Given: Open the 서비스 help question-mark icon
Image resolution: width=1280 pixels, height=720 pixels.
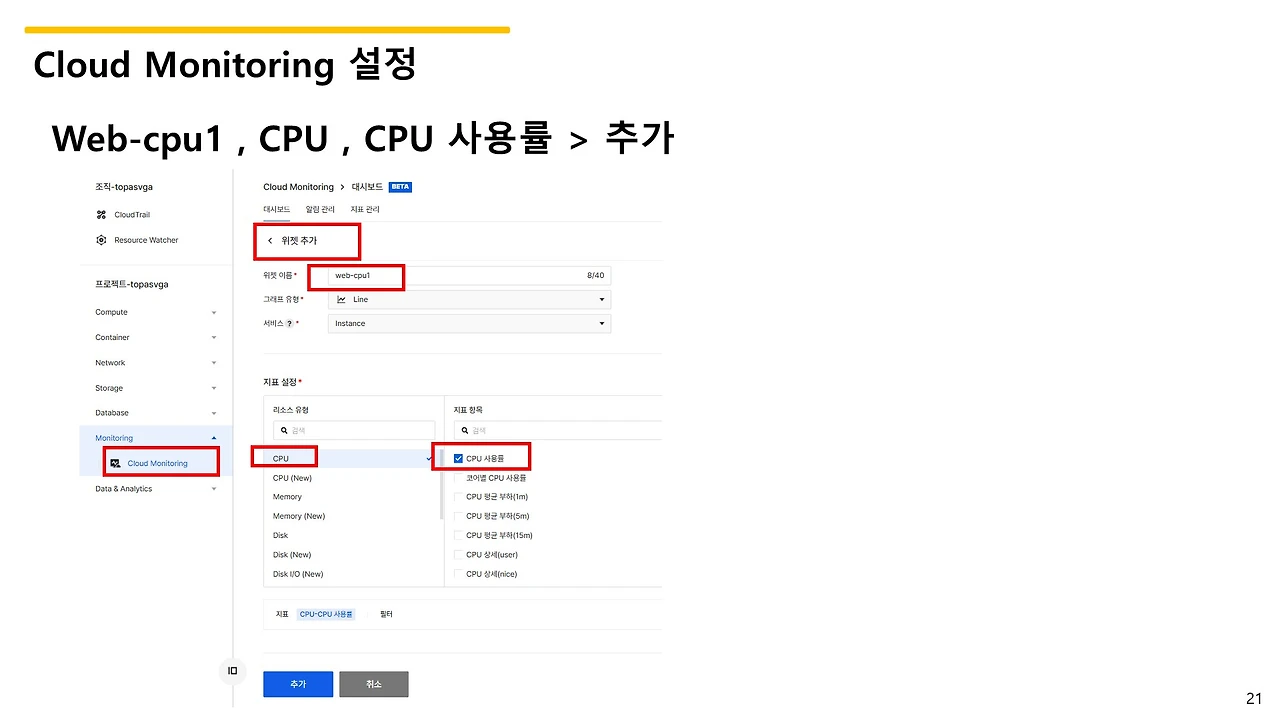Looking at the screenshot, I should (x=292, y=323).
